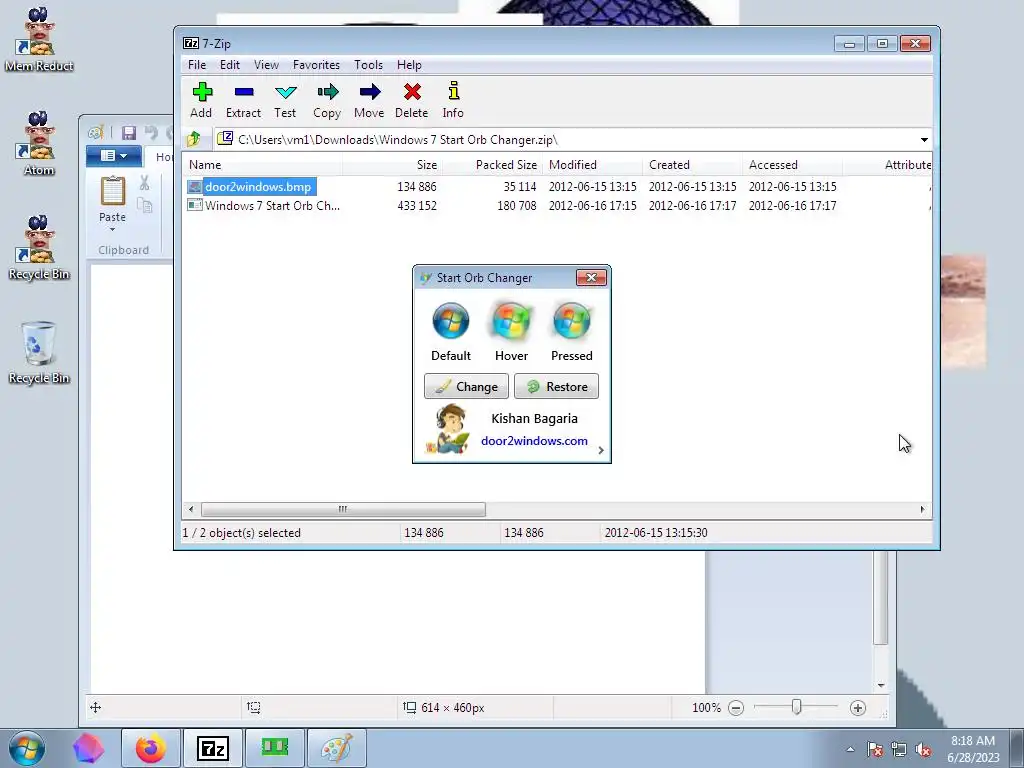
Task: Click the Add button in 7-Zip toolbar
Action: point(201,100)
